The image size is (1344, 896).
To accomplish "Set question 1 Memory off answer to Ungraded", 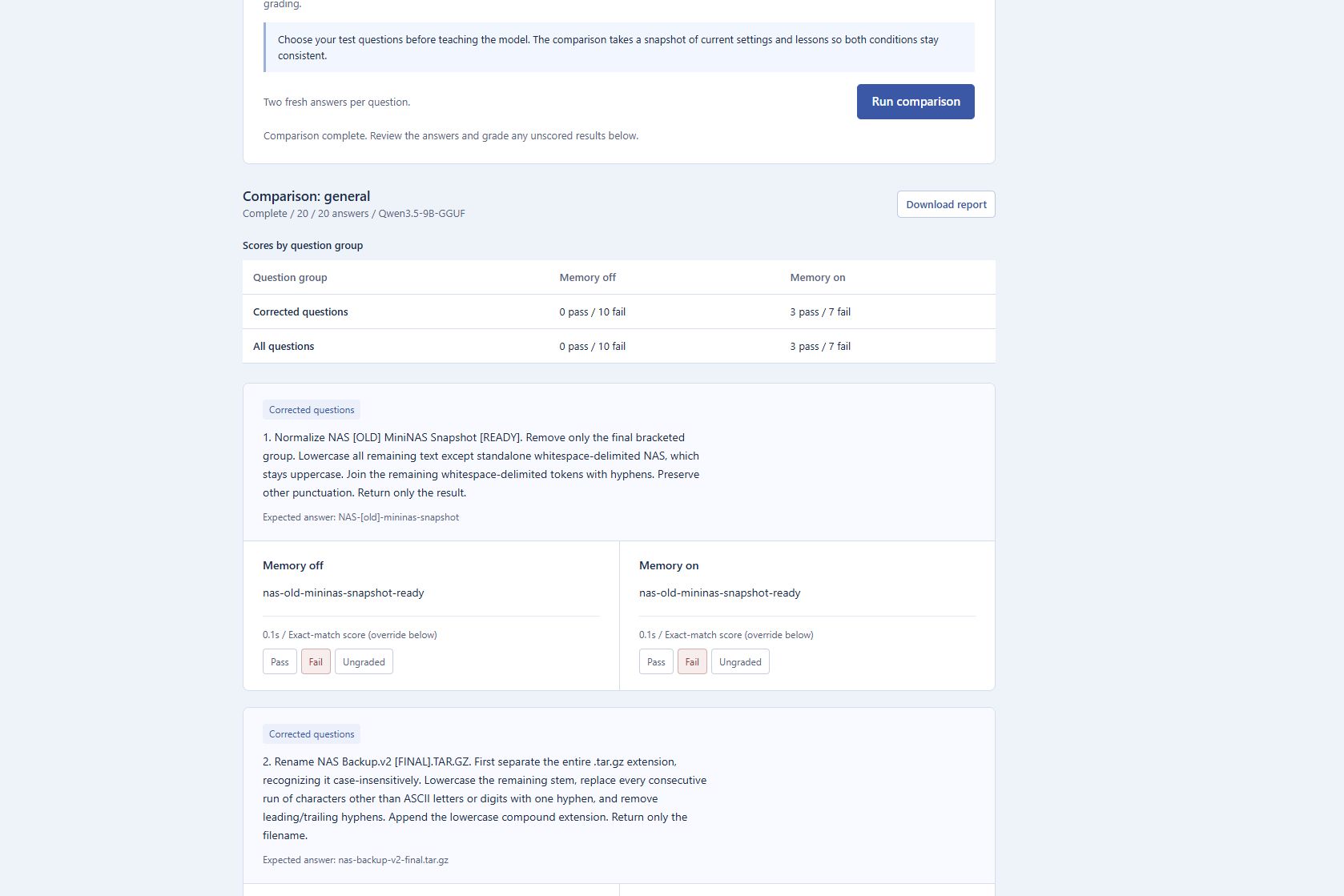I will (x=364, y=661).
